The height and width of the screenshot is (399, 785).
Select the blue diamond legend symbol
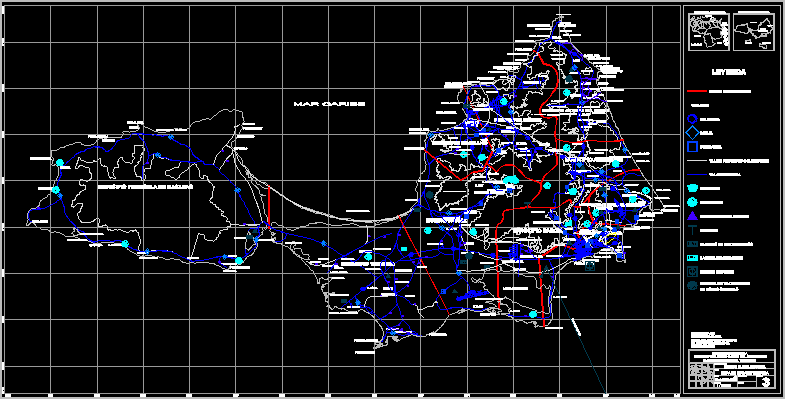click(x=692, y=133)
